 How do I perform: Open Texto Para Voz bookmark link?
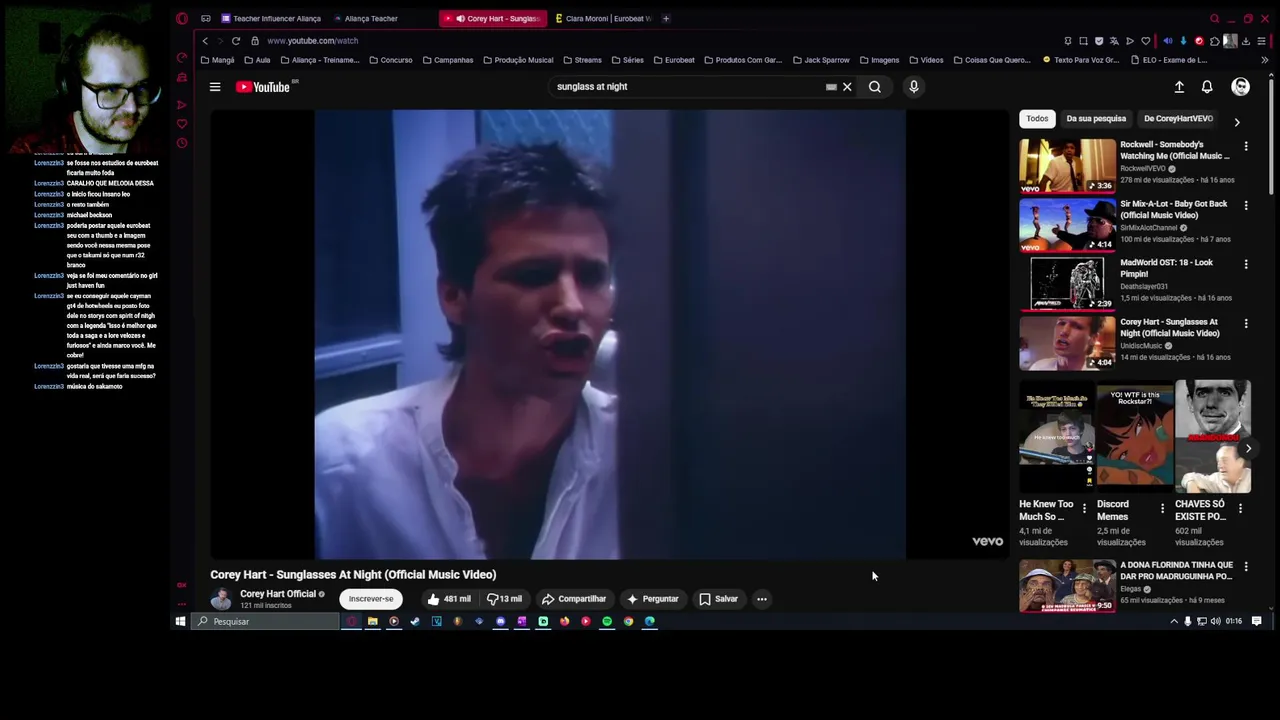[1080, 60]
